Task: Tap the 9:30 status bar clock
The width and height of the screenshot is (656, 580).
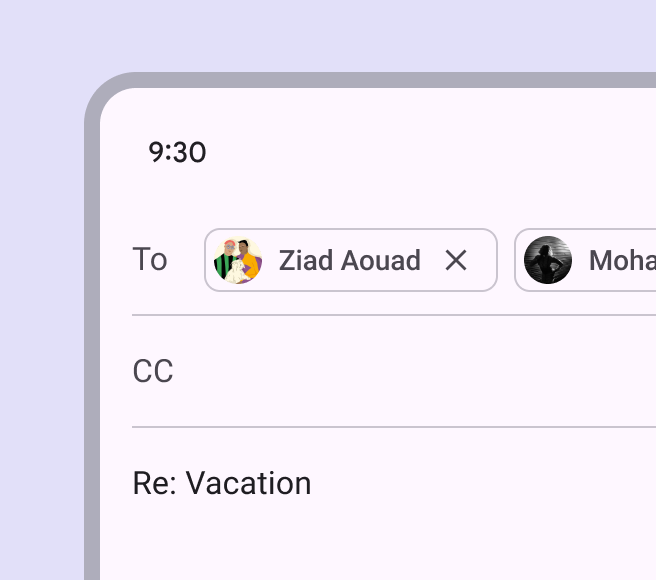Action: click(x=177, y=152)
